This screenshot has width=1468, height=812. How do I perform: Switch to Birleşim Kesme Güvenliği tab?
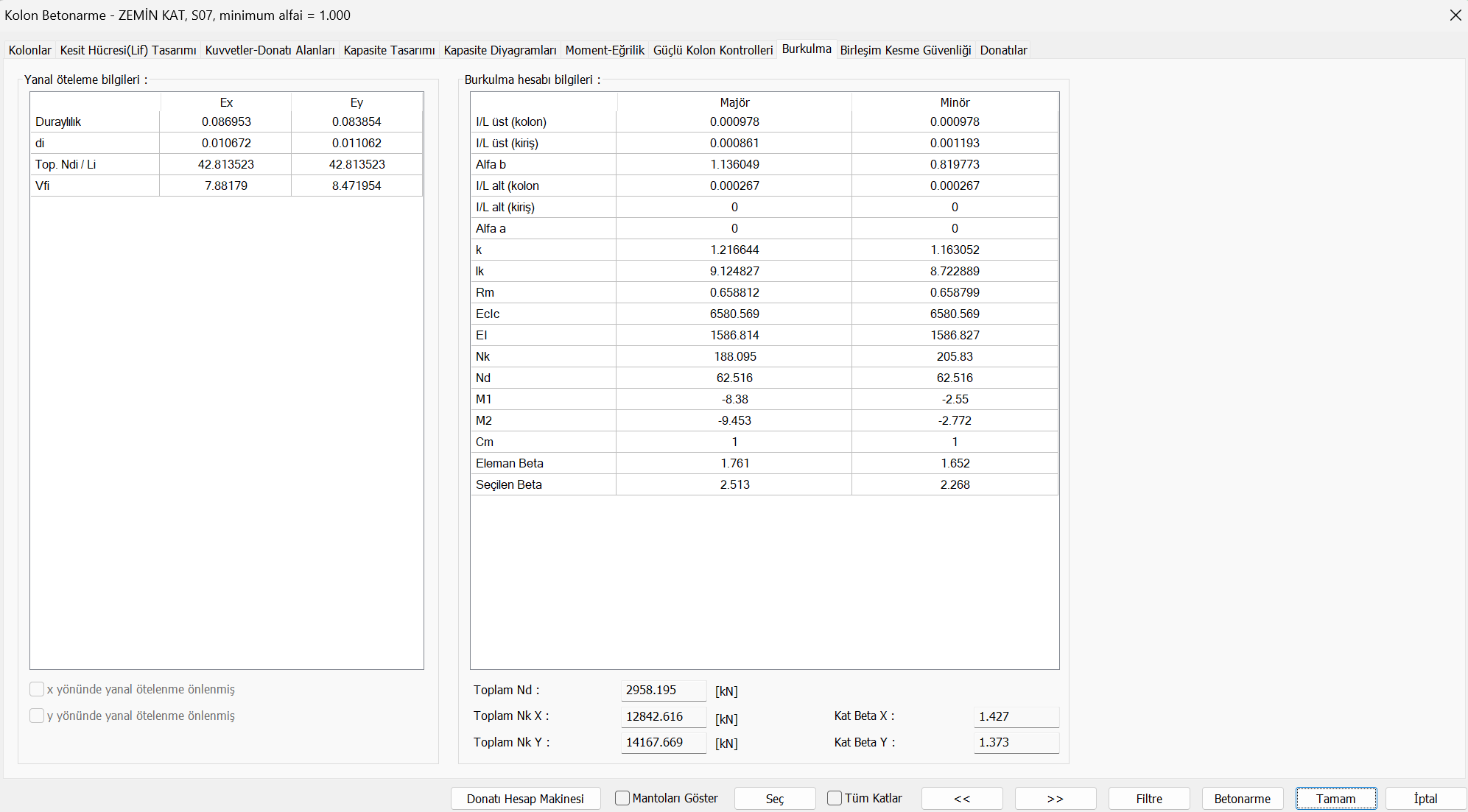click(905, 50)
